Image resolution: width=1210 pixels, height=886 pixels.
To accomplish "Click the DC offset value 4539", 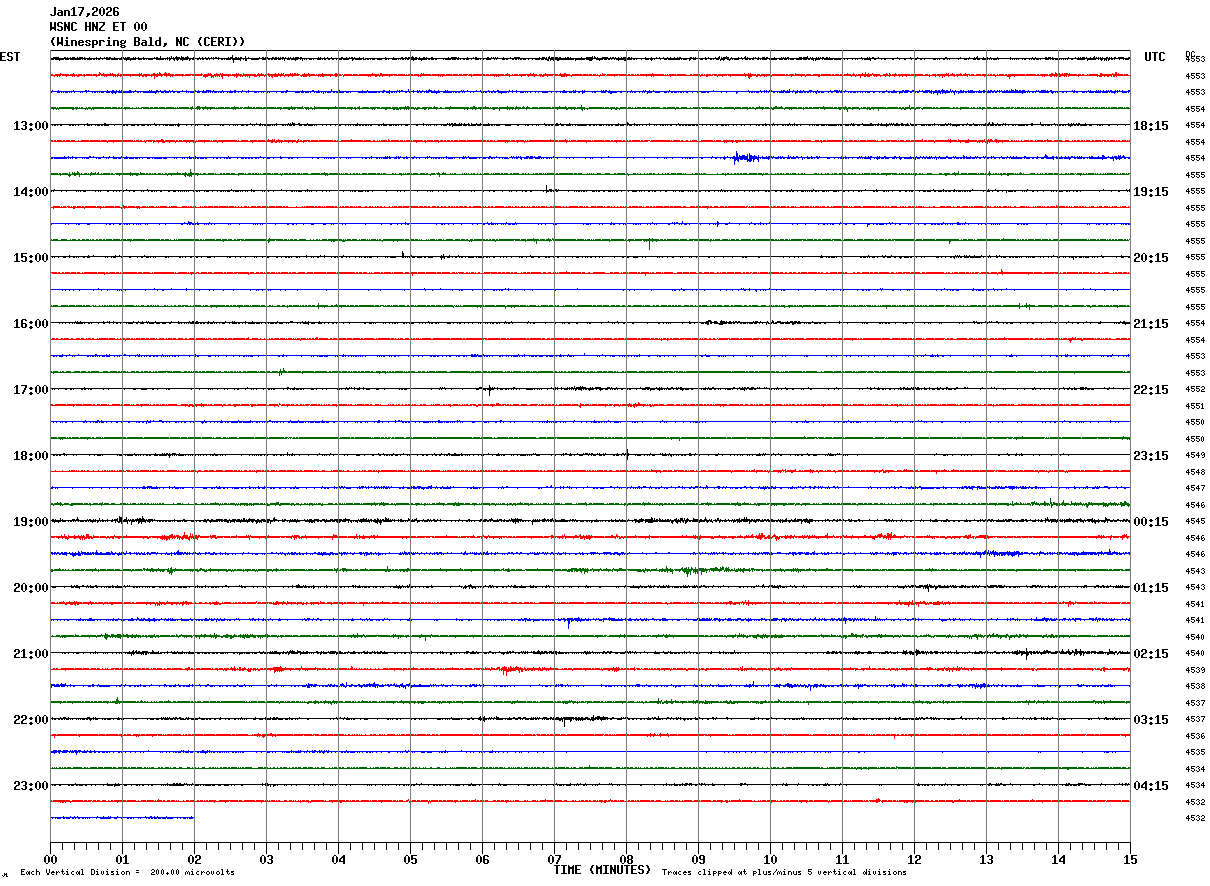I will coord(1195,670).
